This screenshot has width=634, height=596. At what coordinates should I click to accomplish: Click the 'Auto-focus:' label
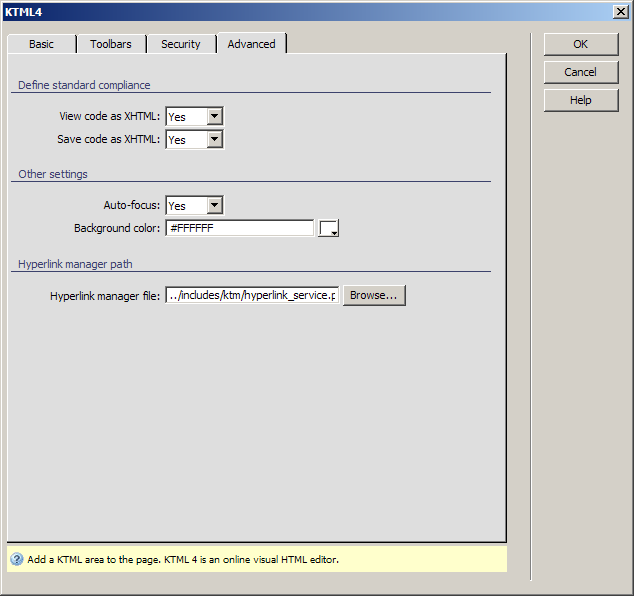click(x=132, y=205)
